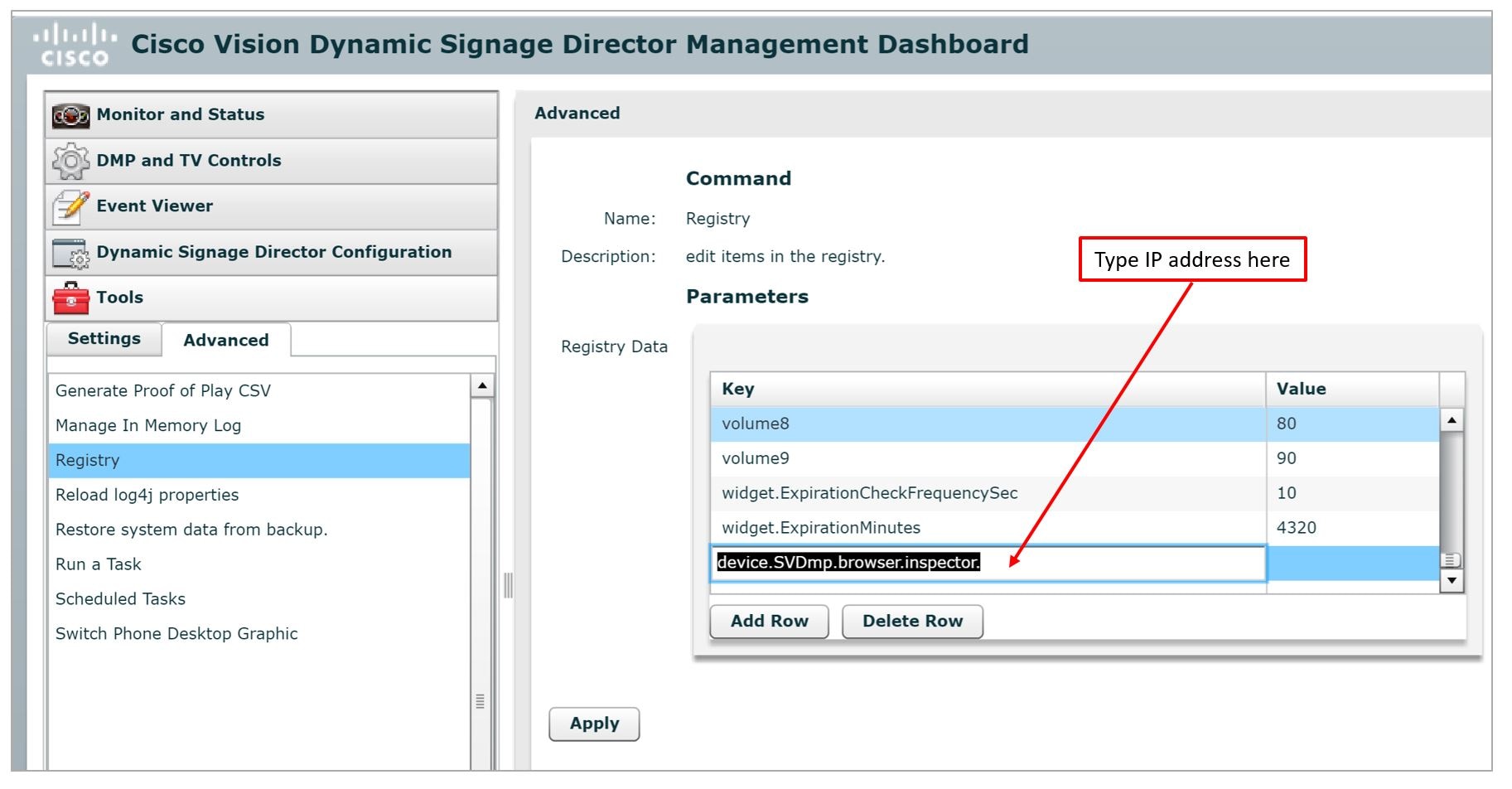Open the Tools panel
Viewport: 1512px width, 789px height.
tap(271, 298)
